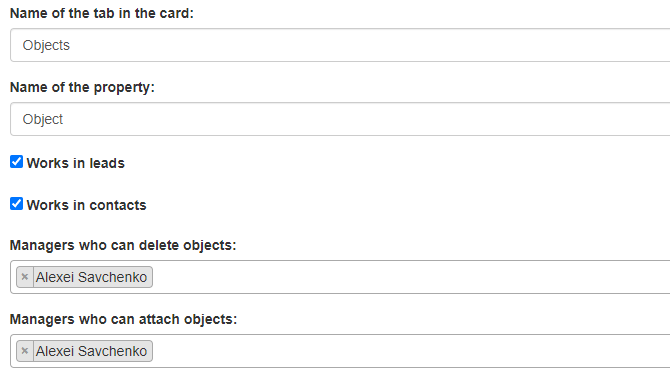Click the 'Name of the tab in the card' label
670x370 pixels.
pos(102,13)
